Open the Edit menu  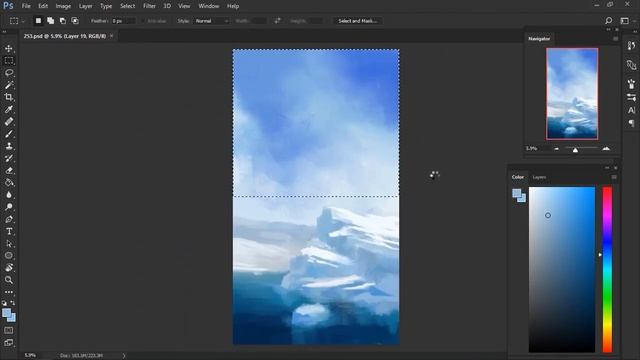43,6
